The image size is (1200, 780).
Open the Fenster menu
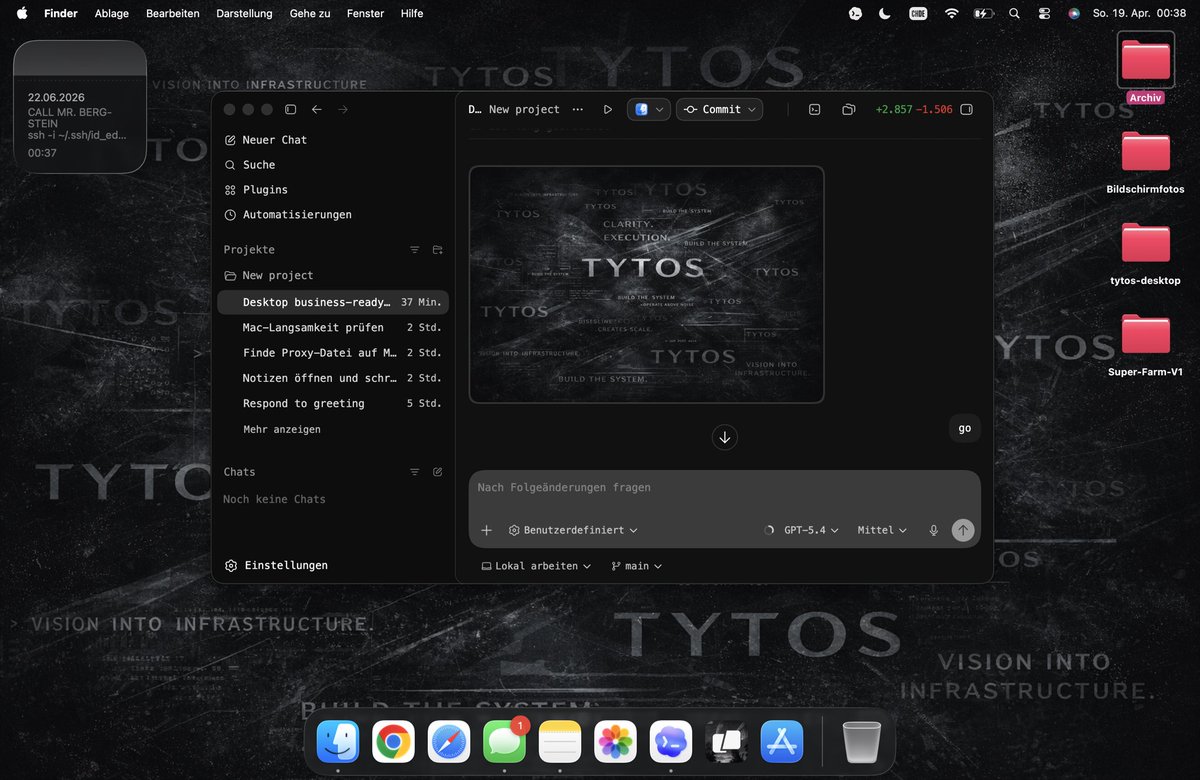pos(365,14)
